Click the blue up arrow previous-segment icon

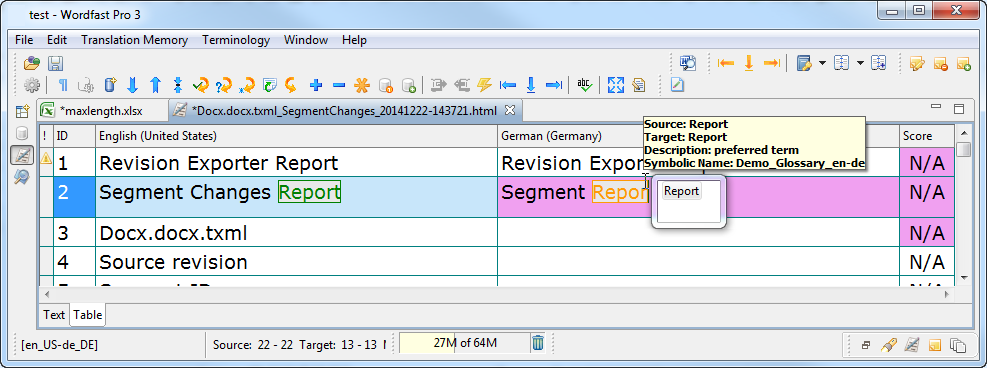click(x=155, y=85)
